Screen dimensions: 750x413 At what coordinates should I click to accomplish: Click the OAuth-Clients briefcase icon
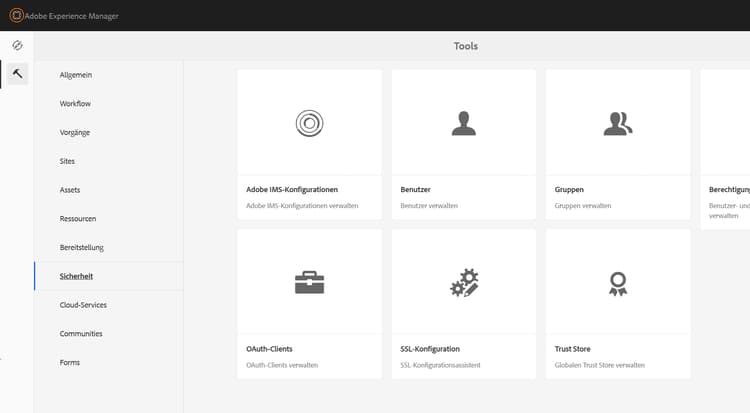pyautogui.click(x=309, y=282)
